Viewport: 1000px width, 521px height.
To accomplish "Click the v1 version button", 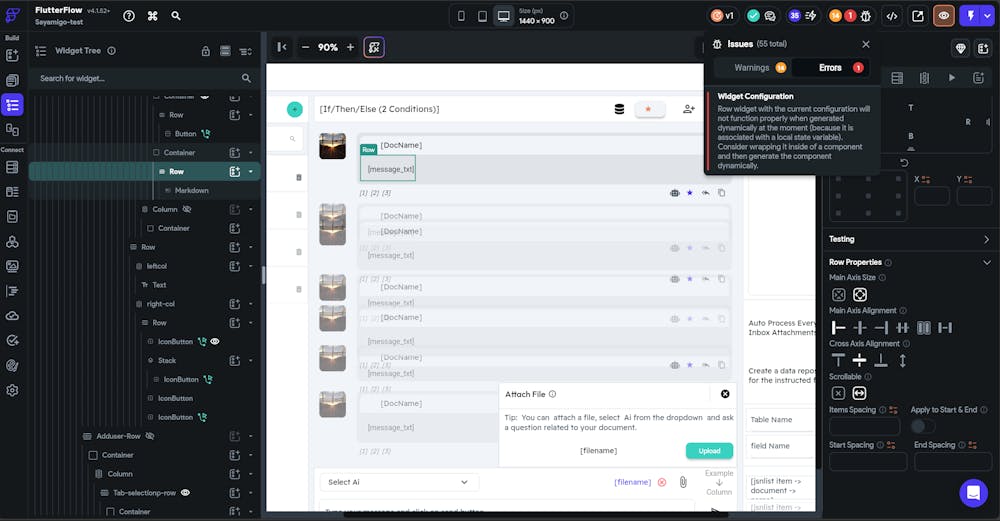I will click(x=723, y=16).
